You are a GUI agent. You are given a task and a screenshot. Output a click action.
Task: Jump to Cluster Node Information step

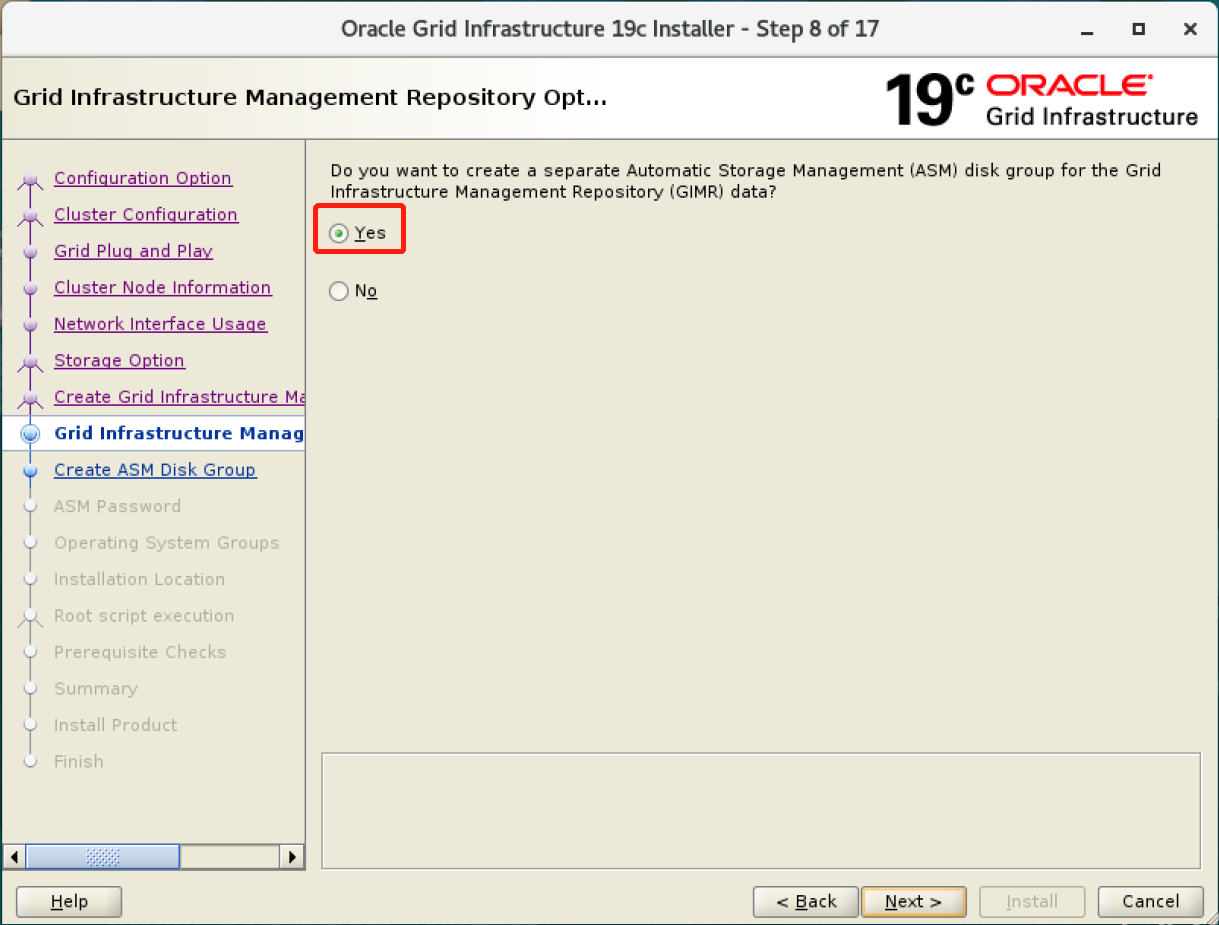click(162, 287)
